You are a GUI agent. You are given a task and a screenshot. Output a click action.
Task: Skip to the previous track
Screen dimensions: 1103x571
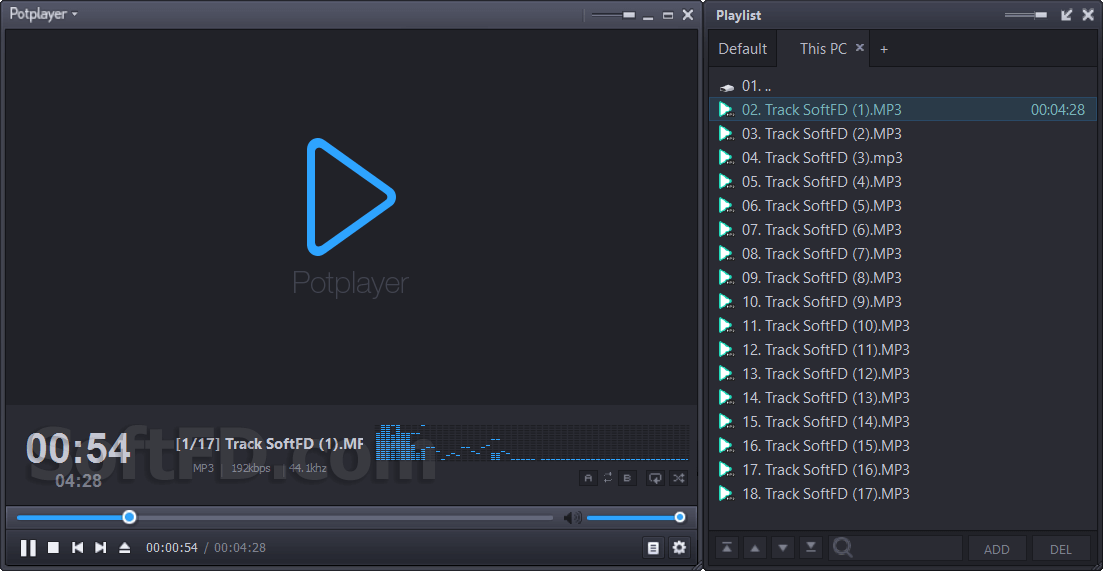pyautogui.click(x=78, y=547)
